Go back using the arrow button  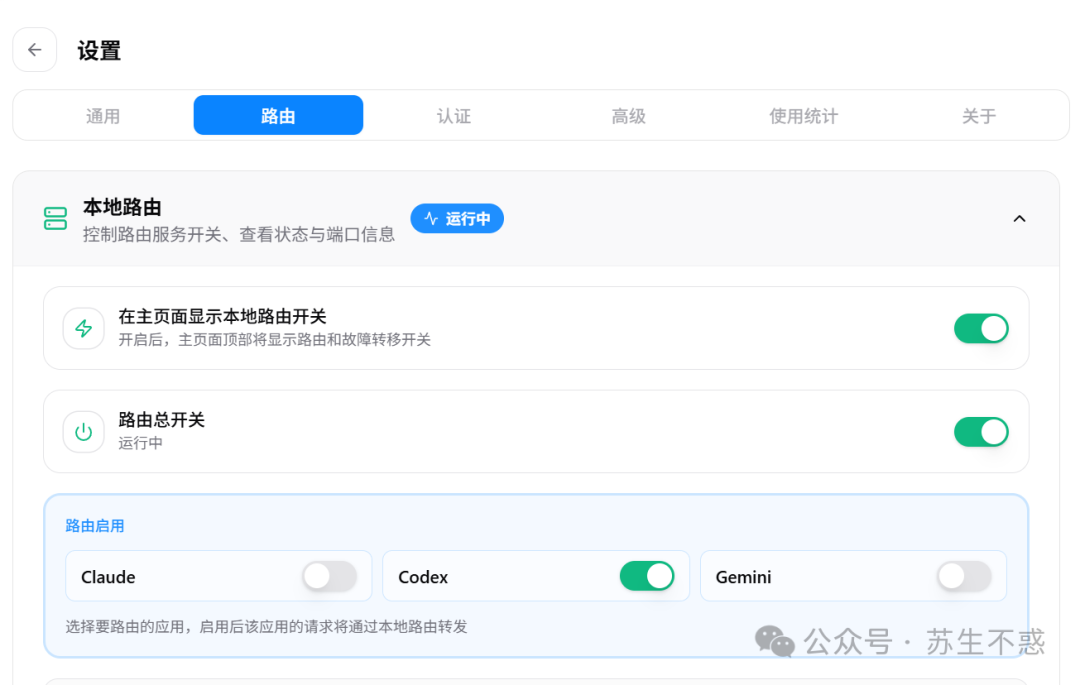pos(34,50)
